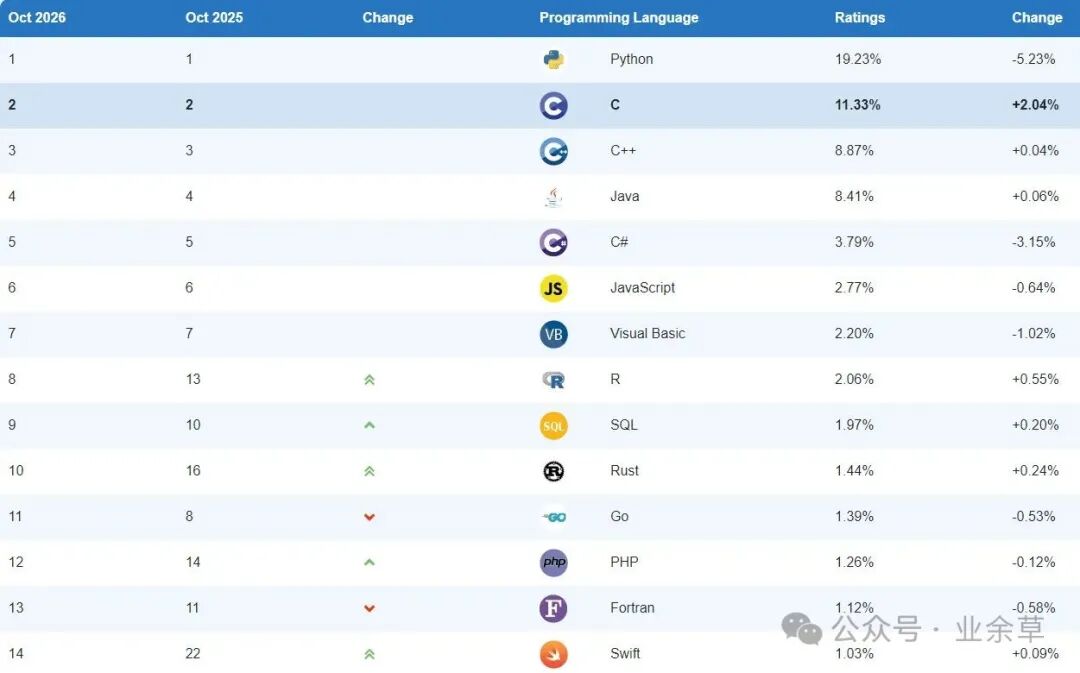The width and height of the screenshot is (1080, 673).
Task: Click the "Programming Language" column header
Action: pos(619,17)
